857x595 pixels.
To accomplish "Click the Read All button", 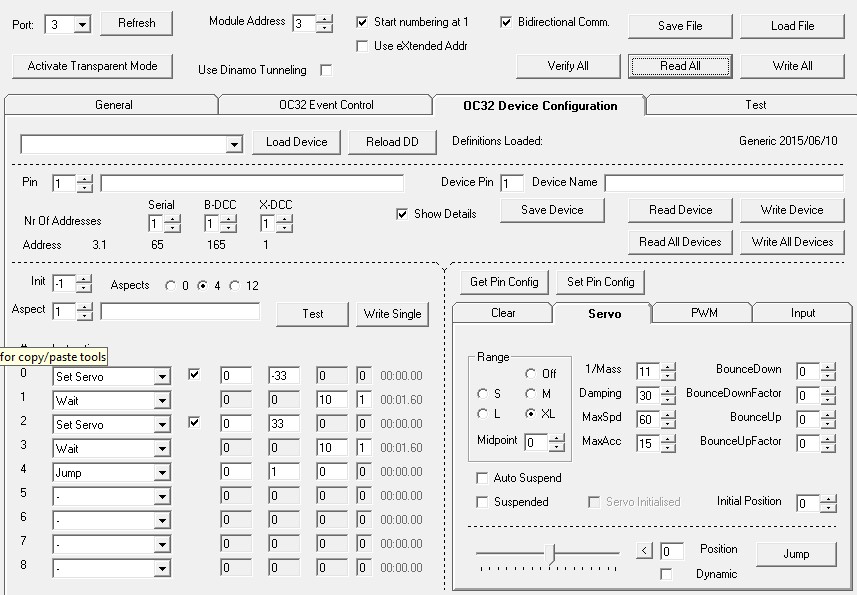I will 680,66.
